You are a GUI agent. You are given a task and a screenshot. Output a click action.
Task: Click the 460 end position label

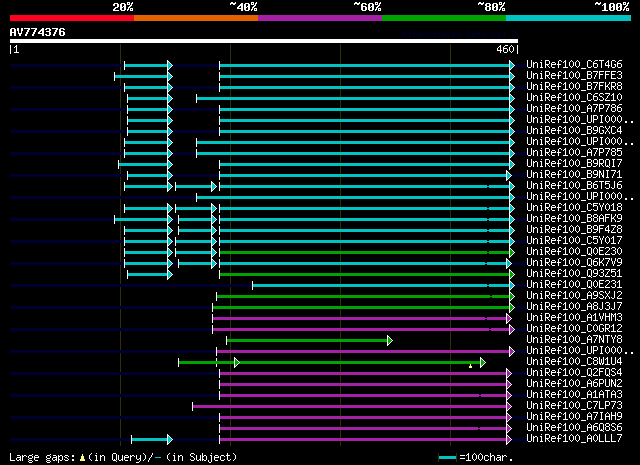[x=505, y=49]
